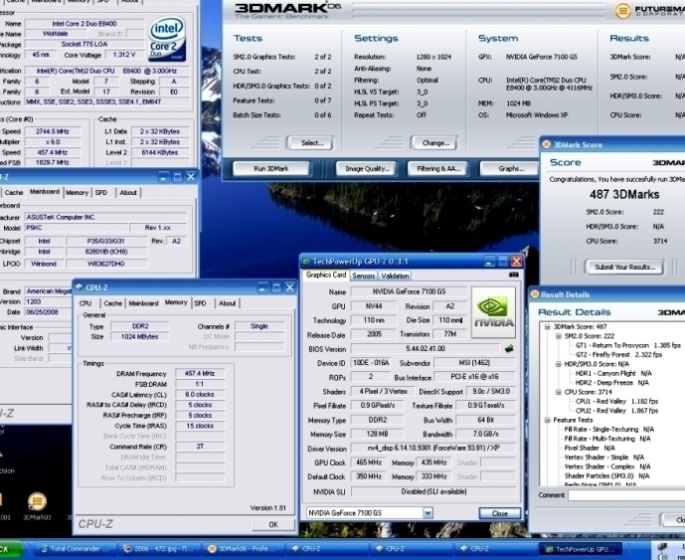Select TechPowerUp GPU-Z taskbar button

click(x=580, y=549)
